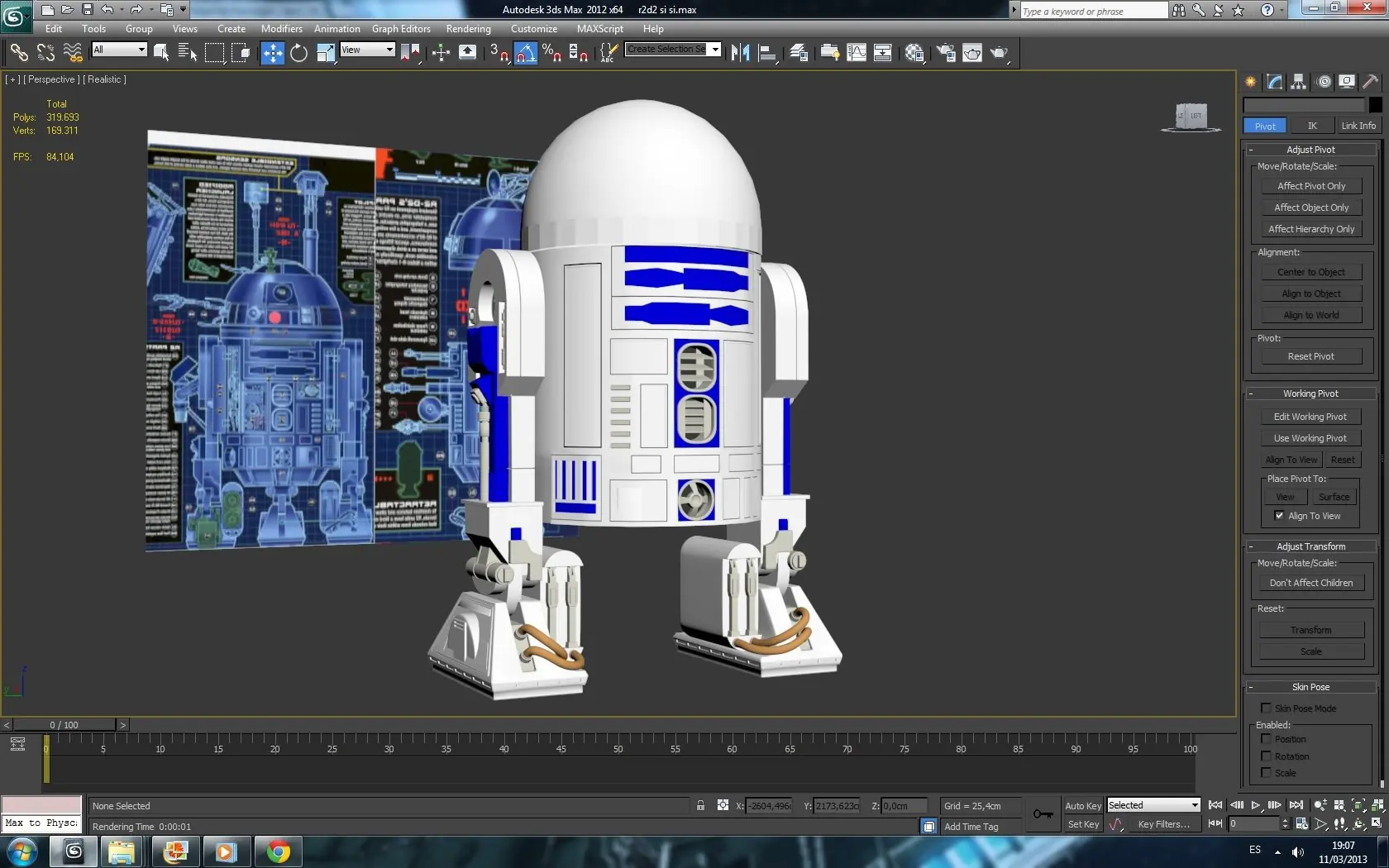The width and height of the screenshot is (1389, 868).
Task: Toggle the Spinner Snap button
Action: [x=579, y=53]
